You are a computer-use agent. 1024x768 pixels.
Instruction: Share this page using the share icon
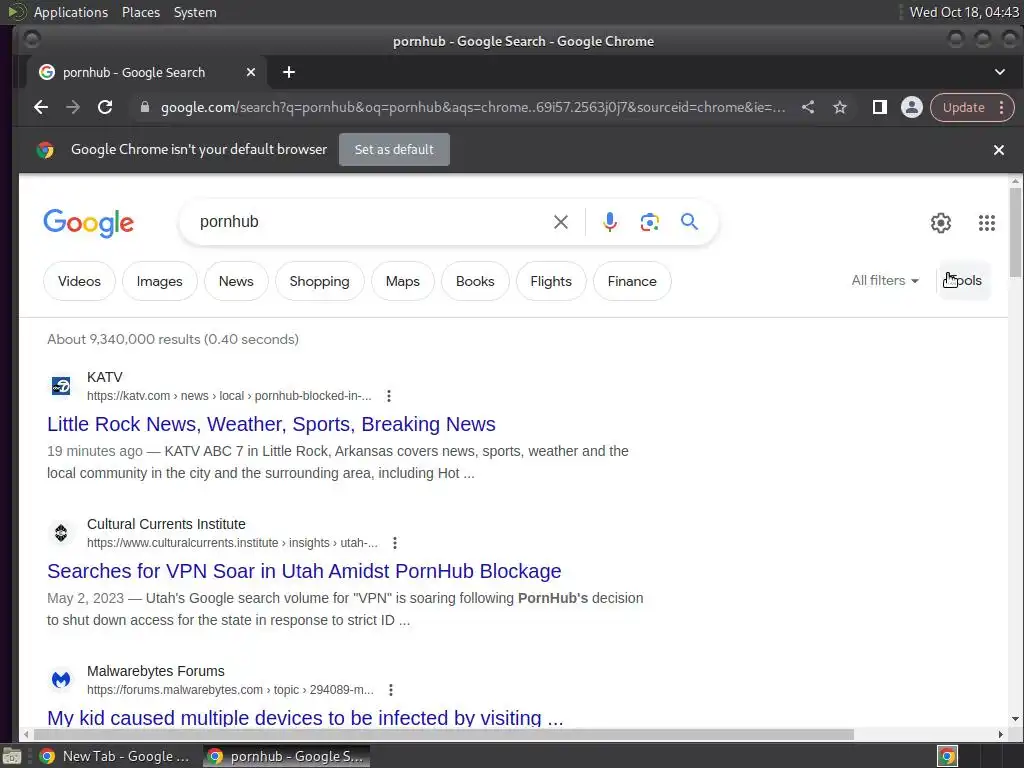pyautogui.click(x=808, y=107)
